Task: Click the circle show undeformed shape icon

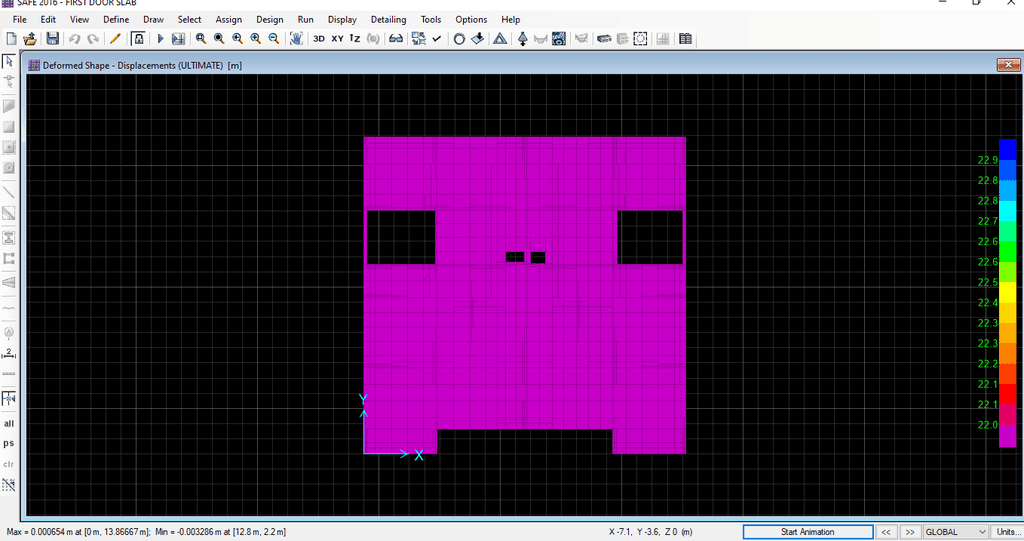Action: 459,39
